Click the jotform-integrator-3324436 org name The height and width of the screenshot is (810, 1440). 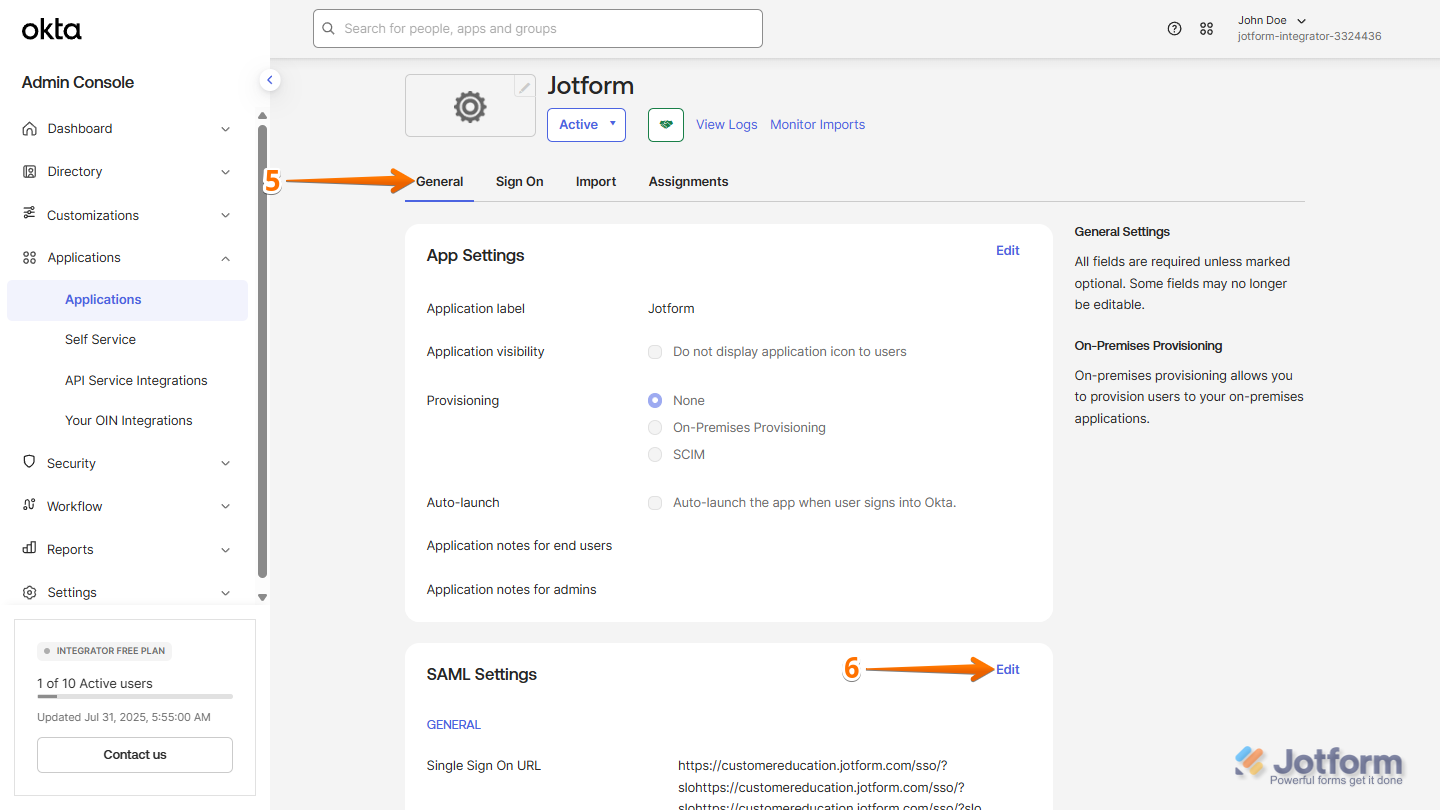click(1309, 36)
